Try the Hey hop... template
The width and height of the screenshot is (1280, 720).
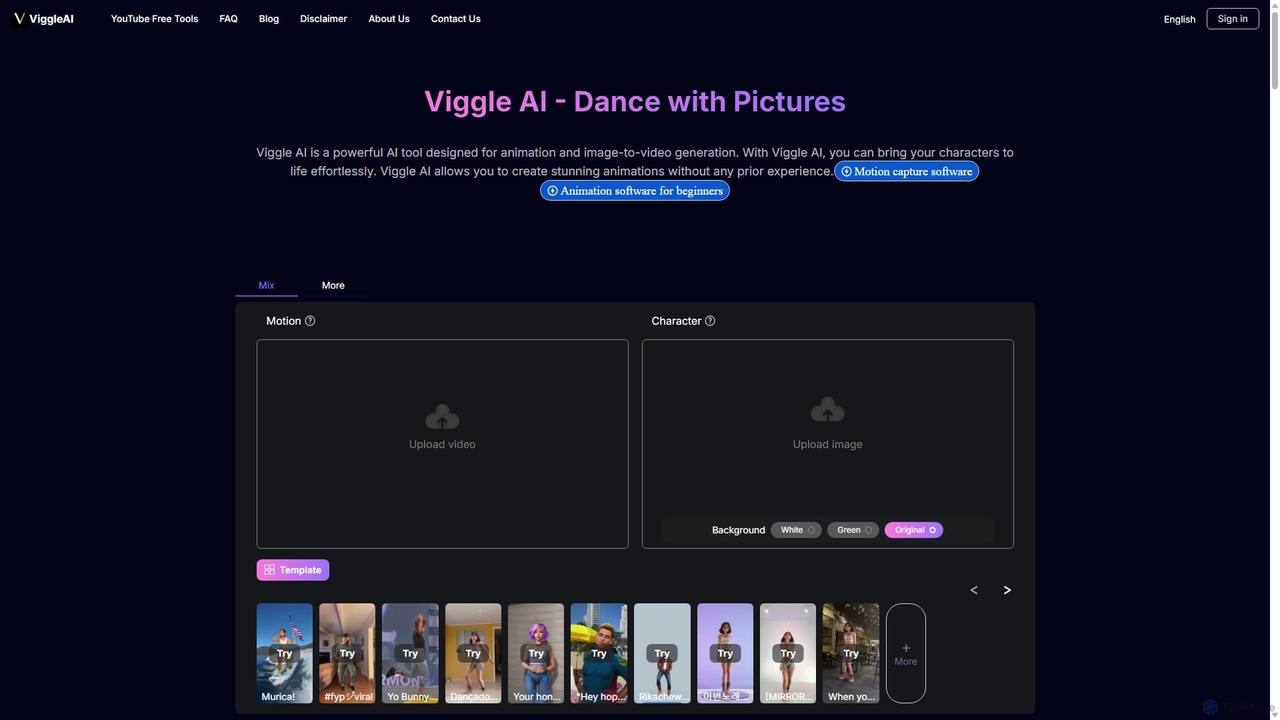(x=599, y=653)
